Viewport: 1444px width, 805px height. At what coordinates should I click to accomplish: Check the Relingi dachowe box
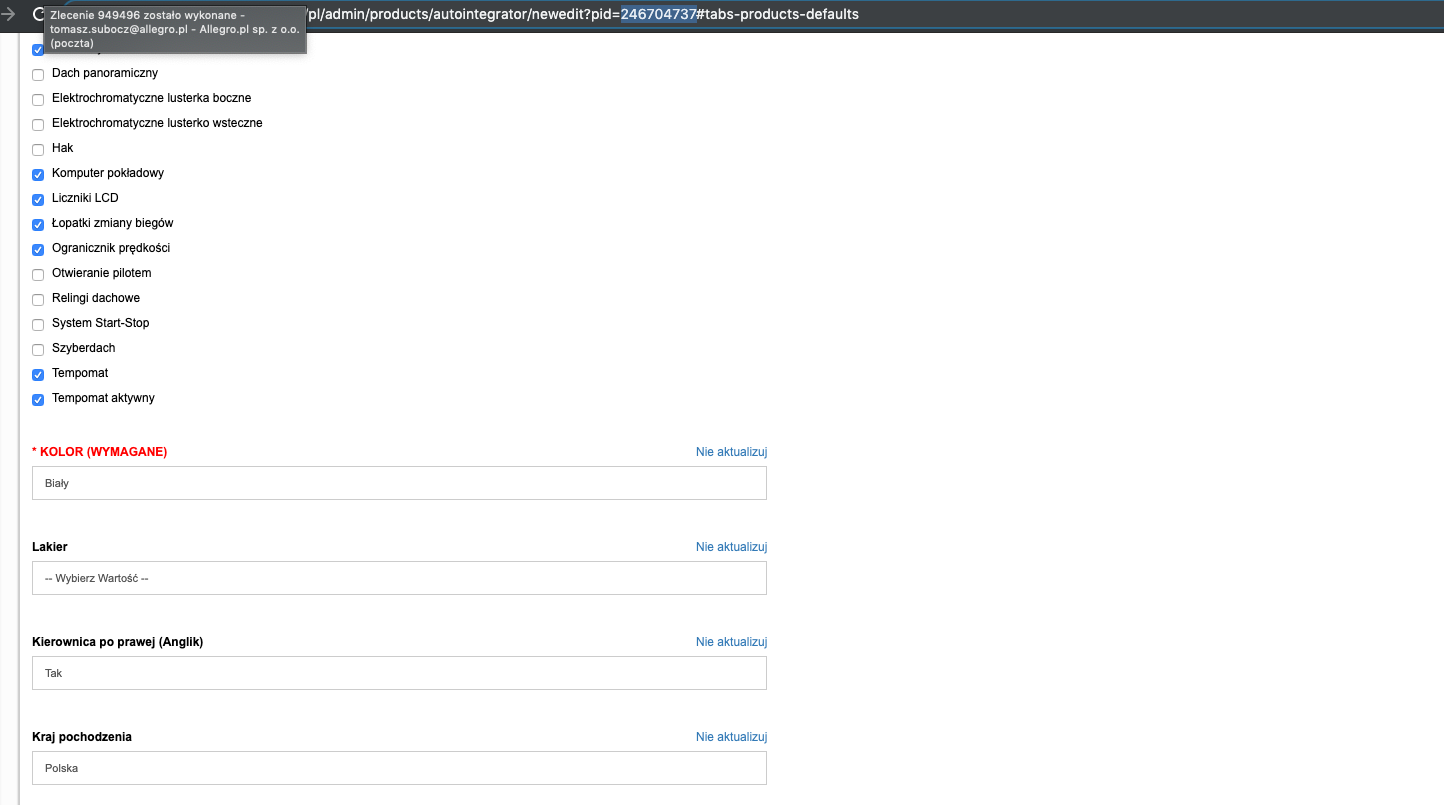click(38, 300)
